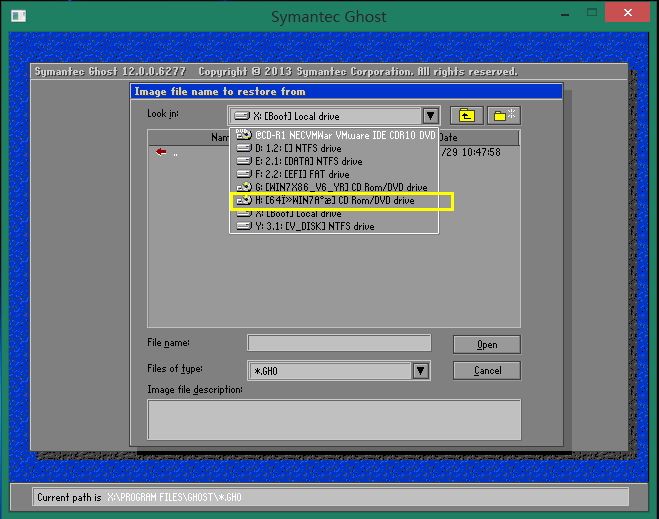
Task: Click the Image file description box
Action: [334, 419]
